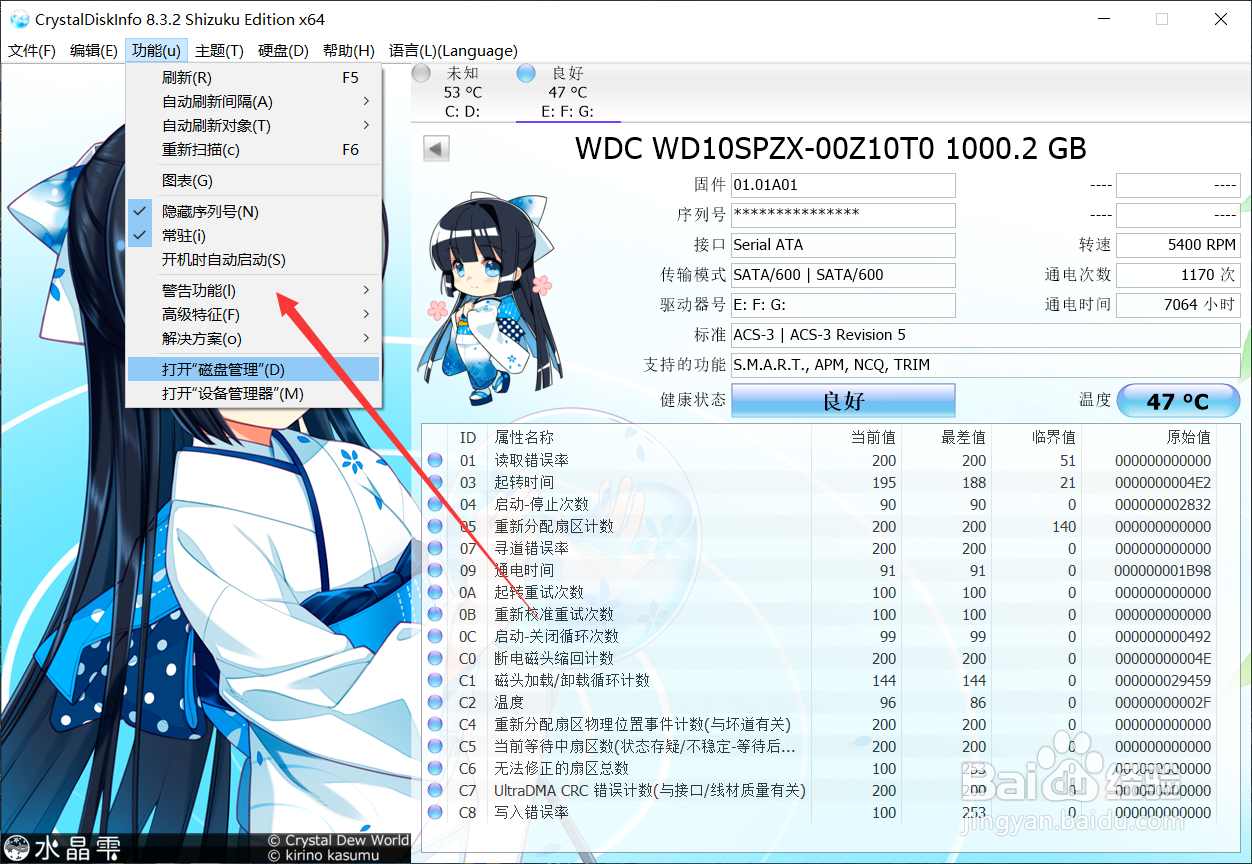Viewport: 1252px width, 864px height.
Task: Click status orb for attribute 03 起转时间
Action: pyautogui.click(x=435, y=483)
